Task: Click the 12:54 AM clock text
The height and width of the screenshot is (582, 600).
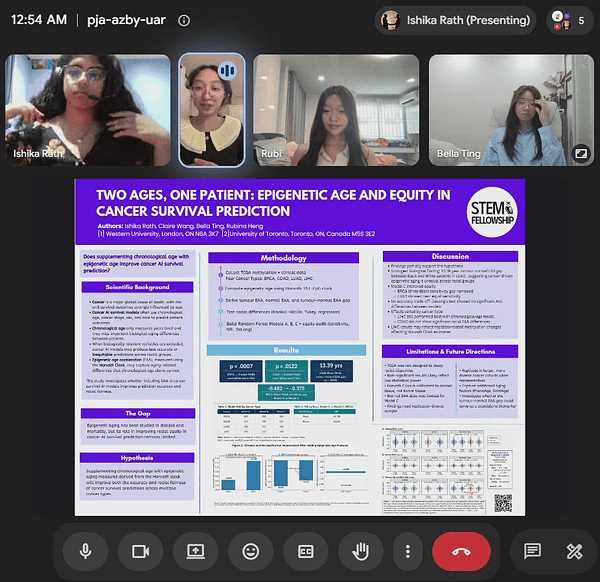Action: [39, 20]
